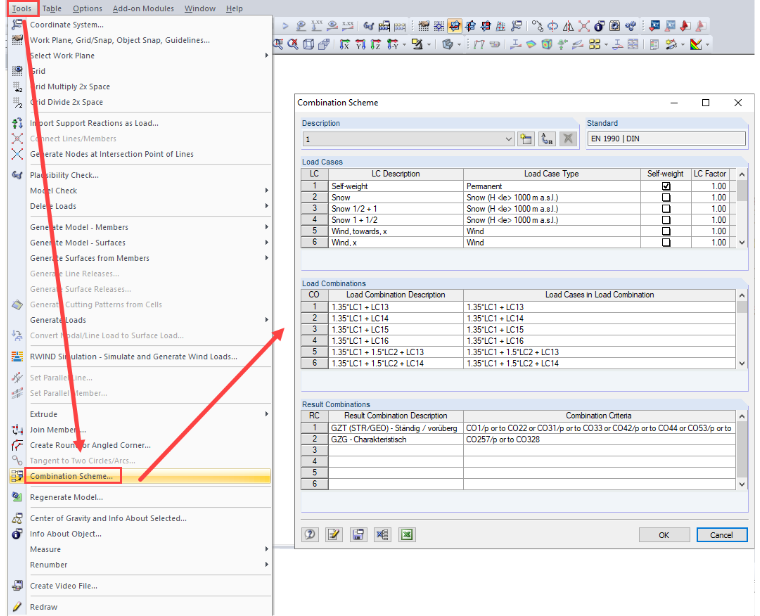Open the Table menu

point(51,8)
